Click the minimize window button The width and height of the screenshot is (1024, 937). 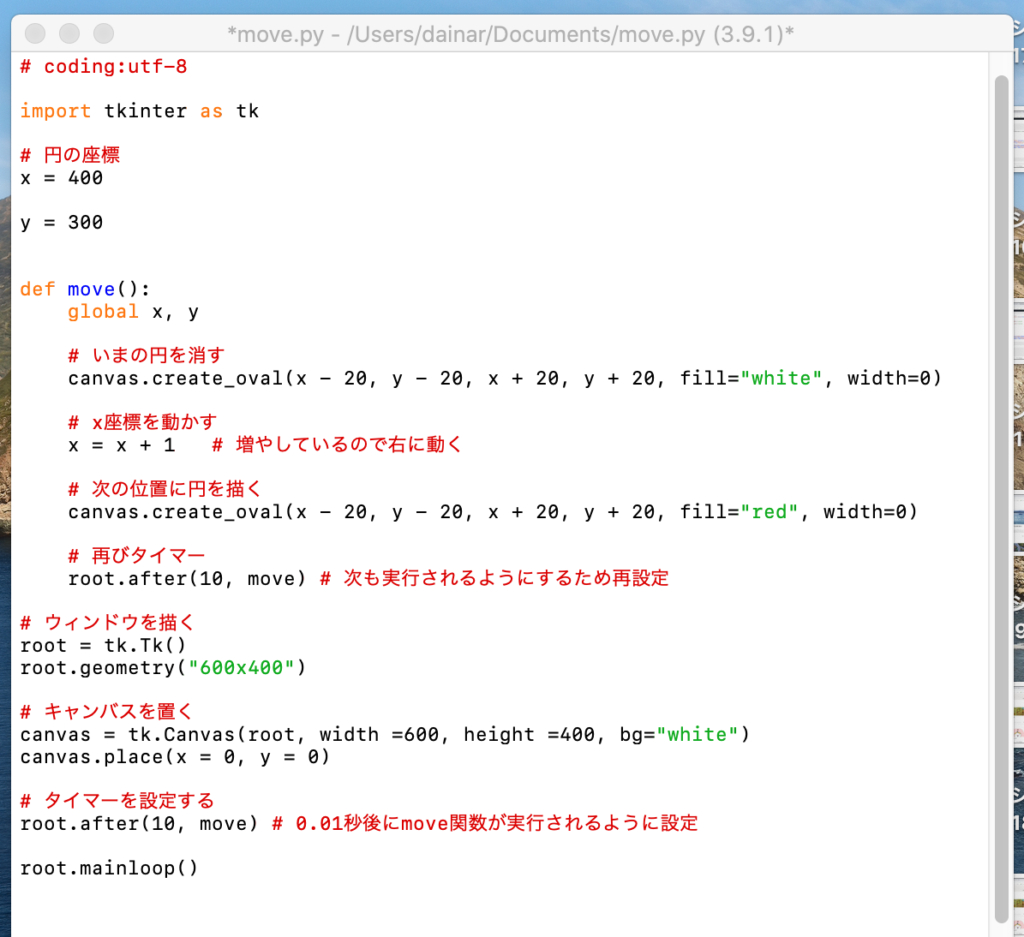click(x=69, y=34)
